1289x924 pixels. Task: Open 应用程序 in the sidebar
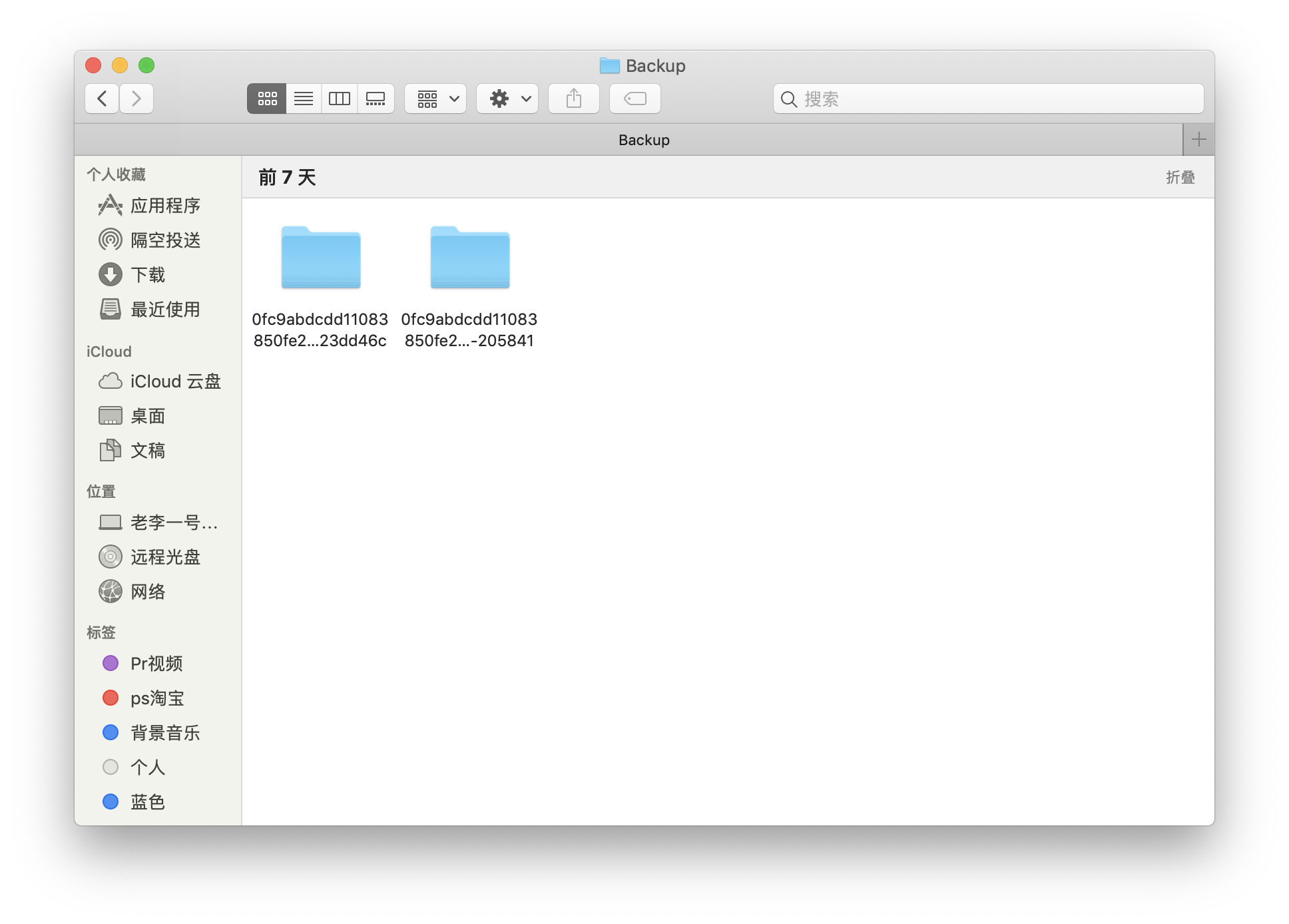pos(158,206)
